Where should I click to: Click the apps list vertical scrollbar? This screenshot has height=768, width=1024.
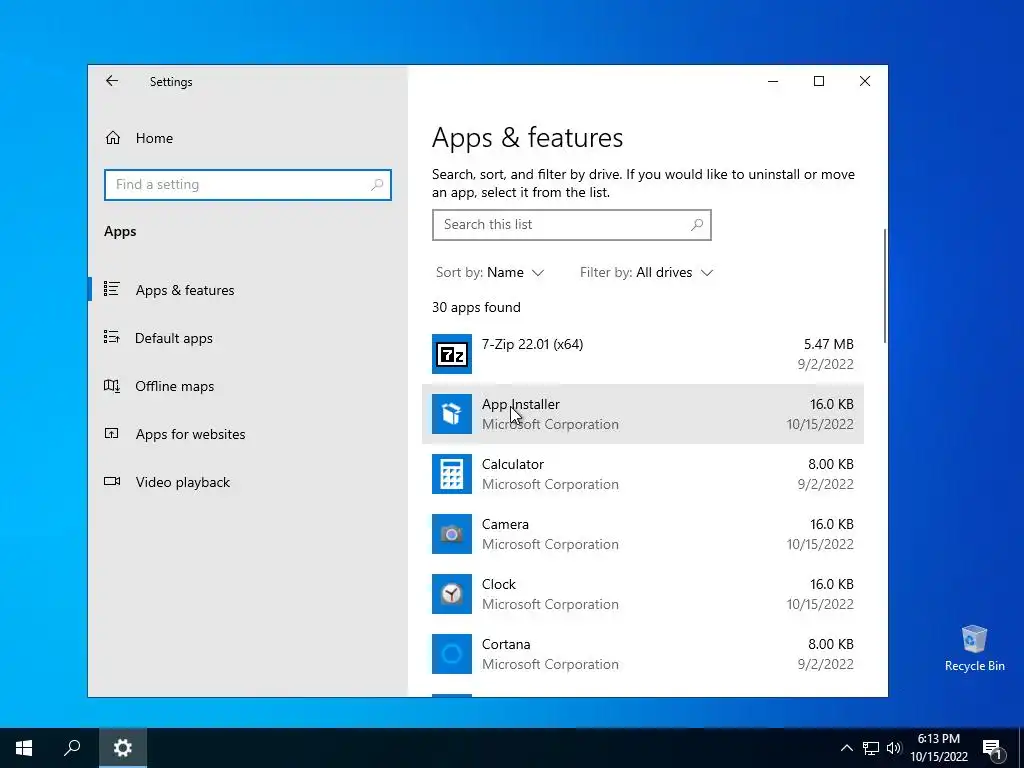pyautogui.click(x=885, y=285)
